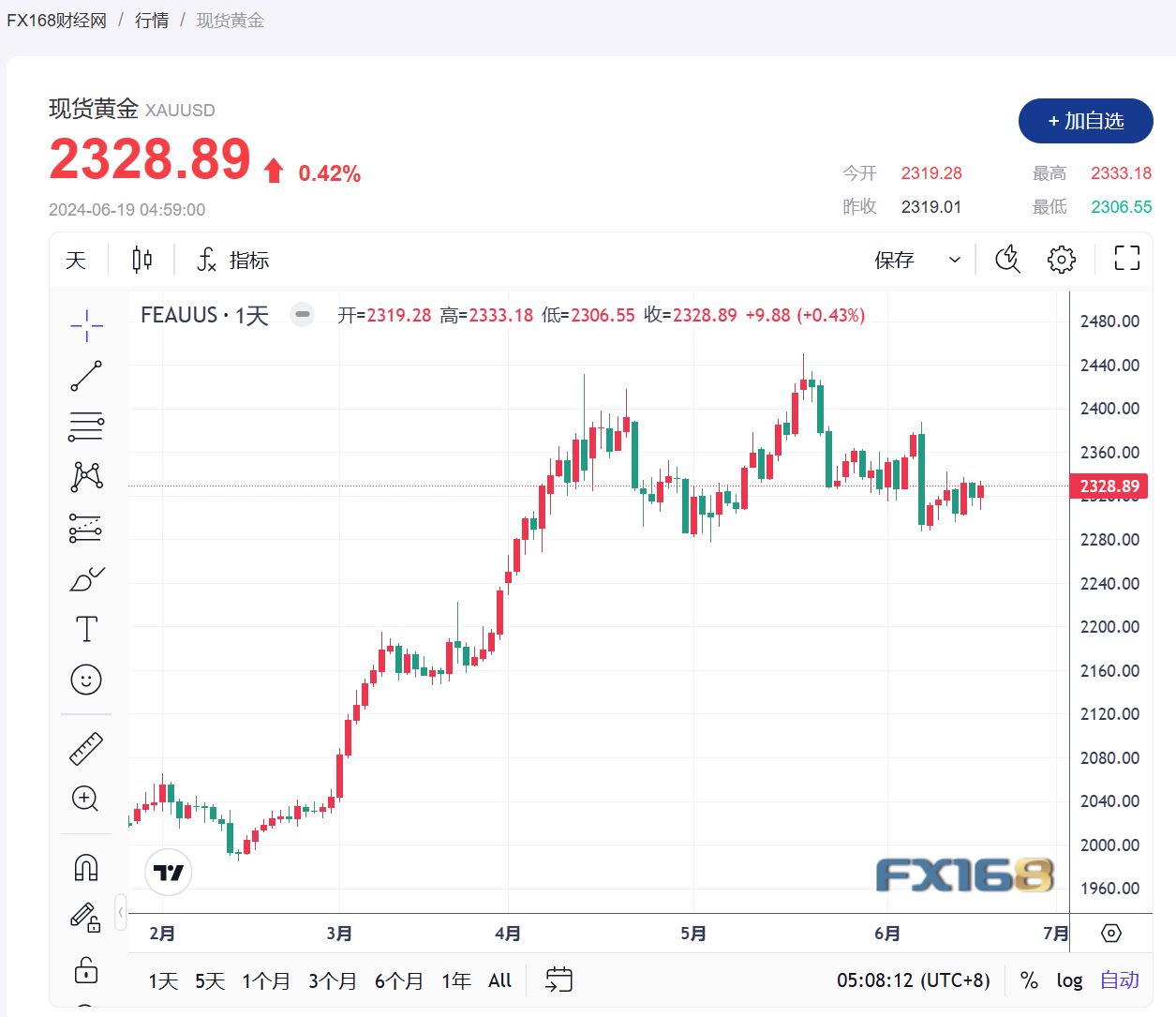Viewport: 1176px width, 1017px height.
Task: Switch to the All range tab
Action: [x=499, y=980]
